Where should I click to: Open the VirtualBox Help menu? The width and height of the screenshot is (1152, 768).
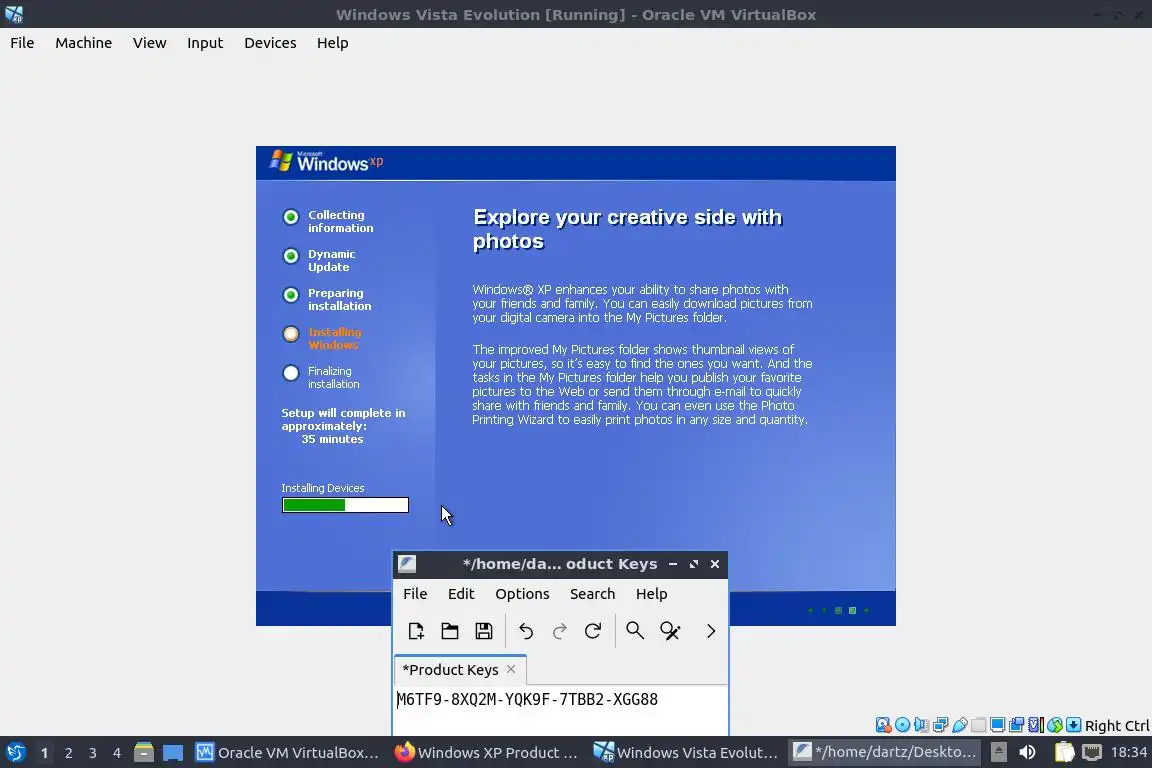333,43
